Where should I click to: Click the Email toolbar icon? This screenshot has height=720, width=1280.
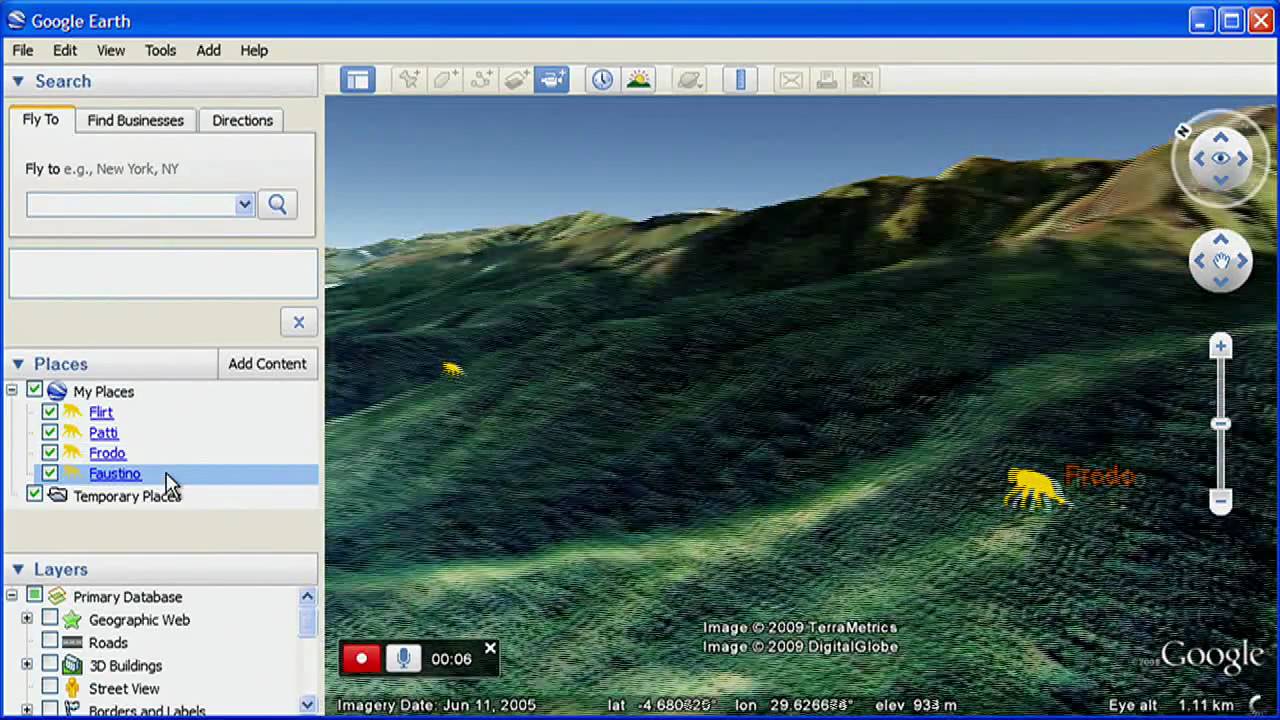pos(791,80)
